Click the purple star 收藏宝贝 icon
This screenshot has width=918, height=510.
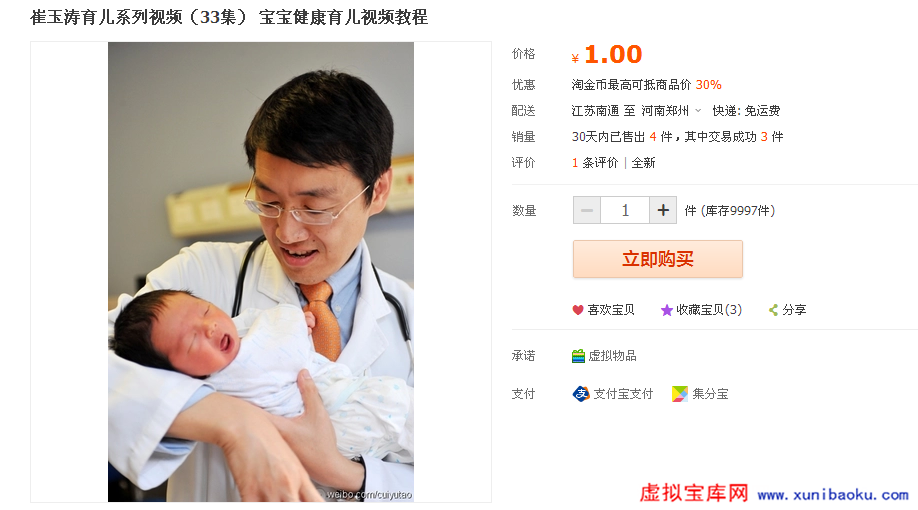pyautogui.click(x=666, y=310)
